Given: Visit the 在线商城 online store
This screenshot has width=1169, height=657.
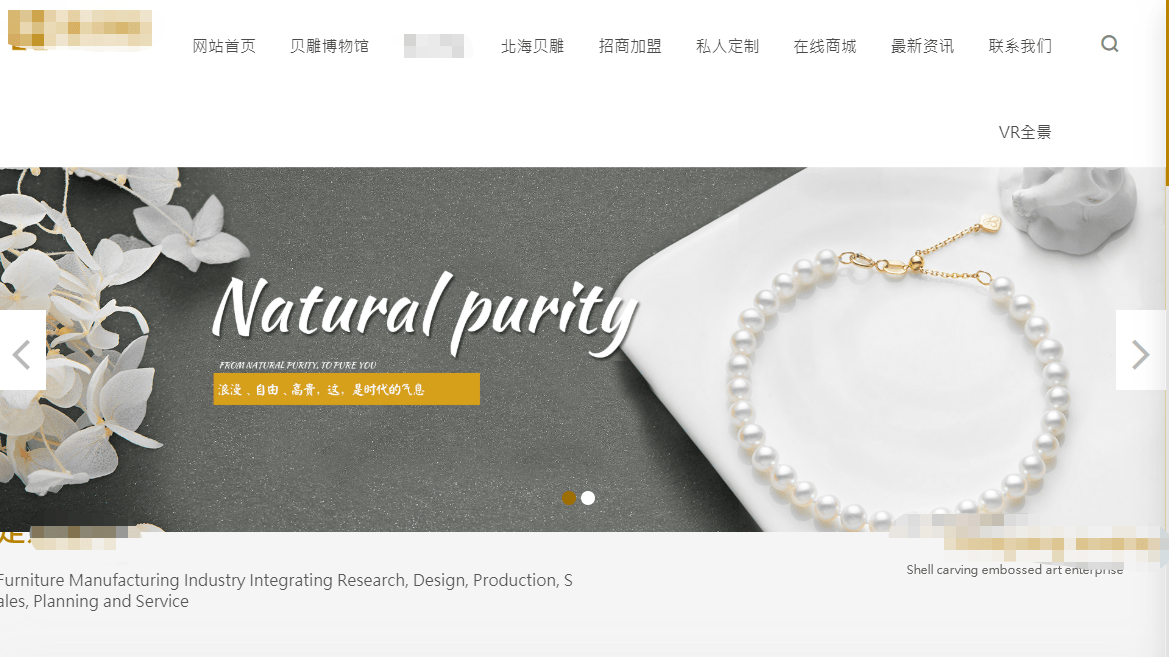Looking at the screenshot, I should (825, 46).
